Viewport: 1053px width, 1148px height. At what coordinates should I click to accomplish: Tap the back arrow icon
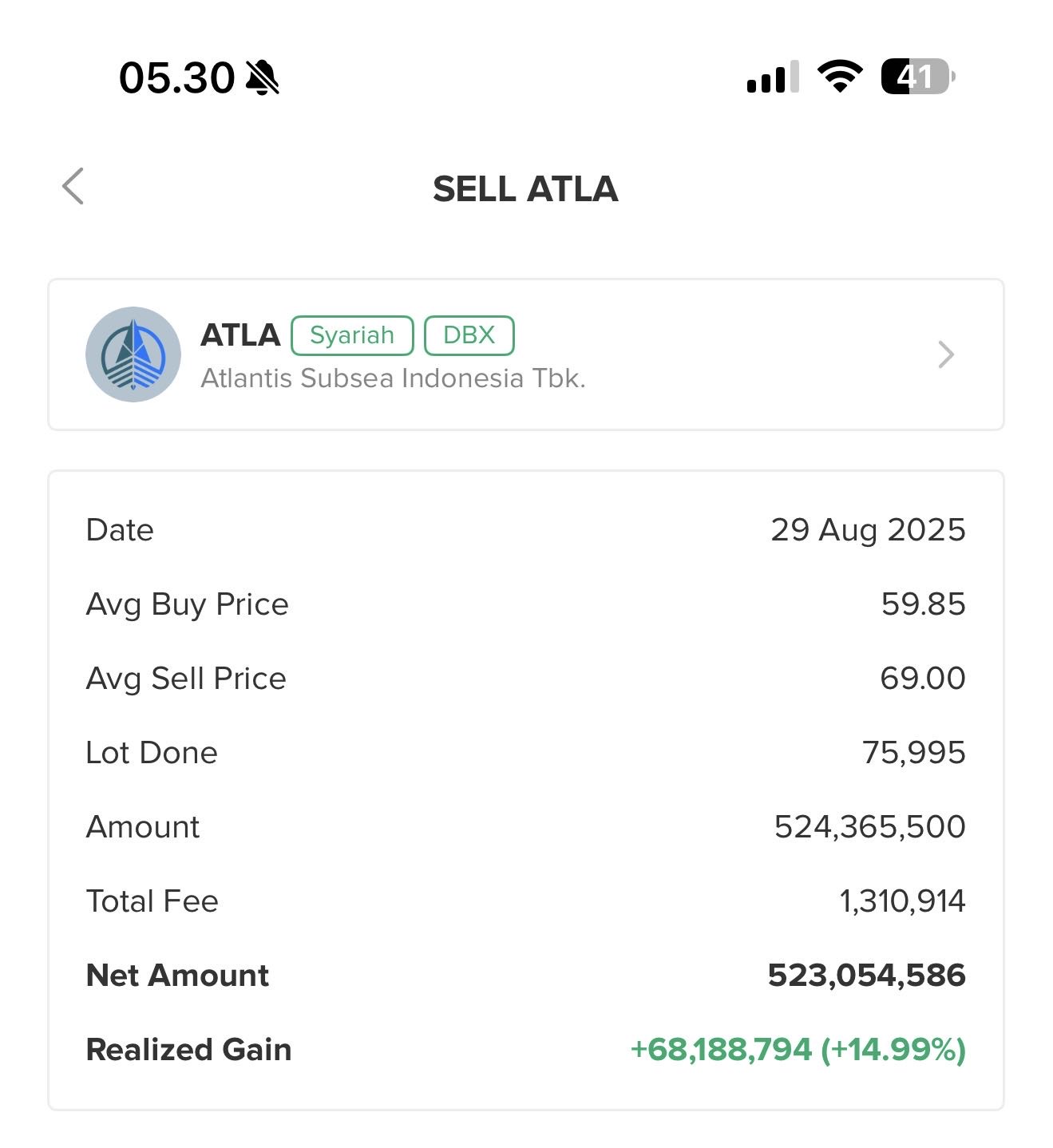click(73, 187)
